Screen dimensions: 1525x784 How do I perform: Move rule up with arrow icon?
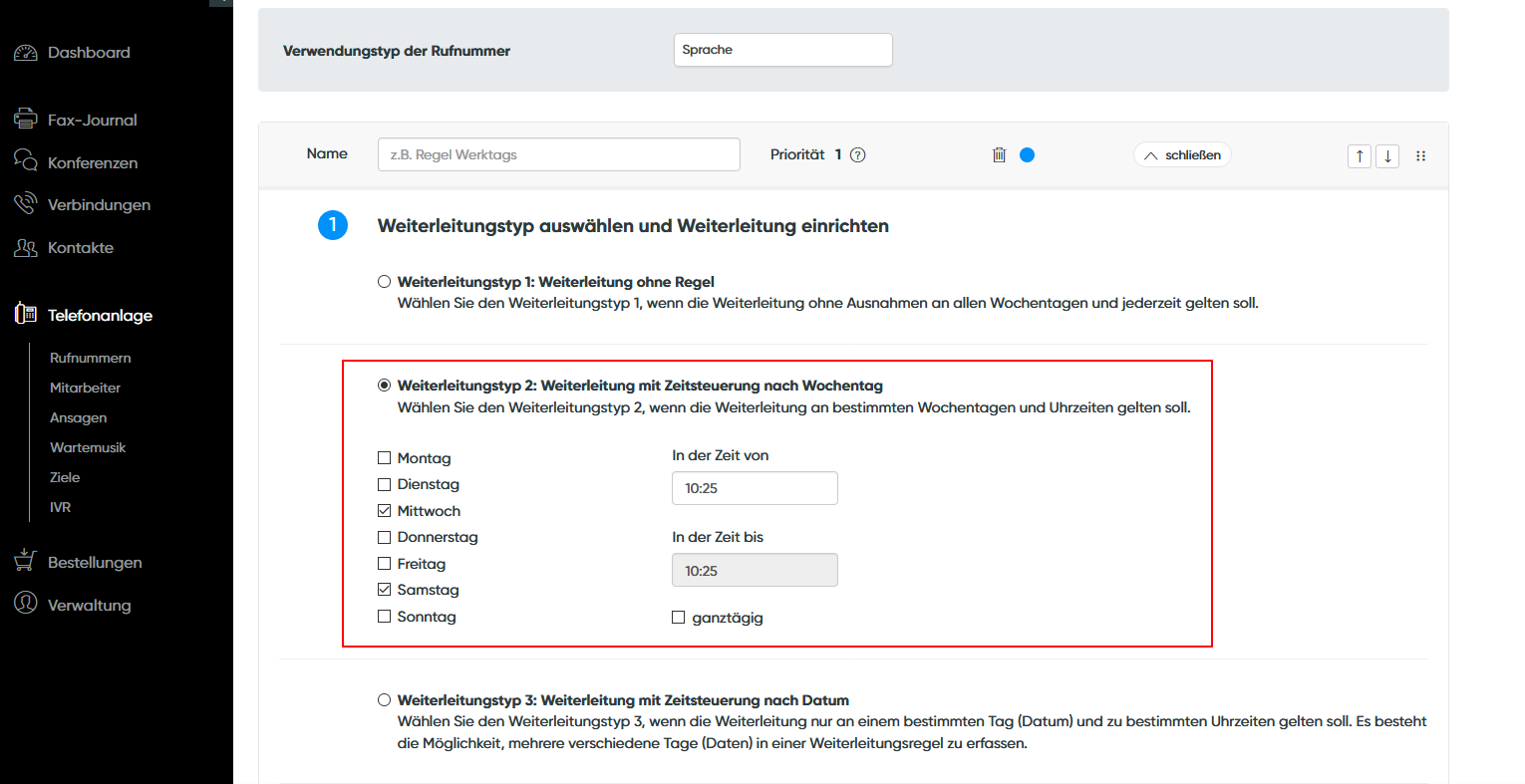coord(1359,156)
